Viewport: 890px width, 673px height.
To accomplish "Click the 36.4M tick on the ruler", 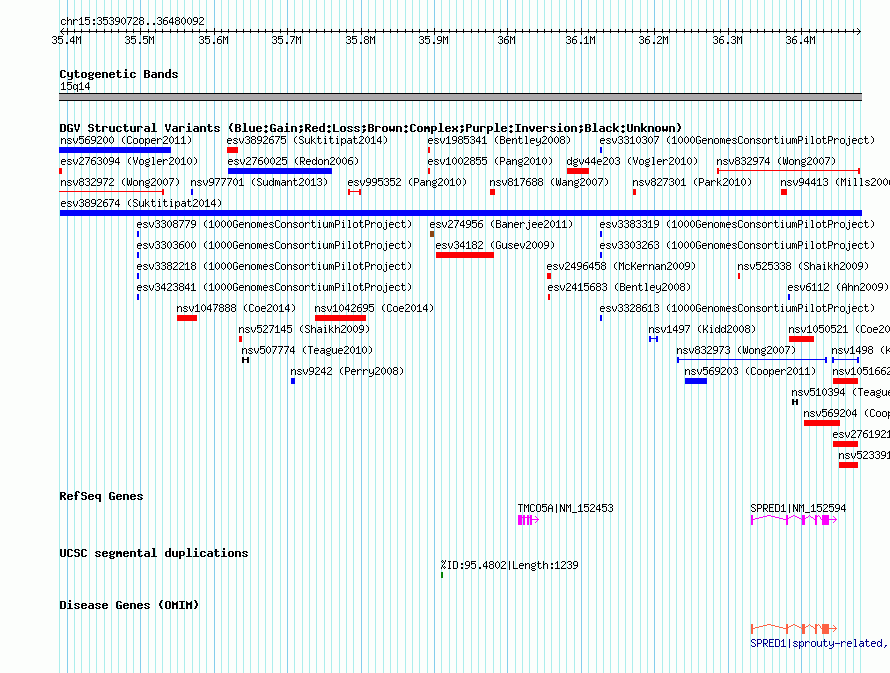I will tap(800, 40).
